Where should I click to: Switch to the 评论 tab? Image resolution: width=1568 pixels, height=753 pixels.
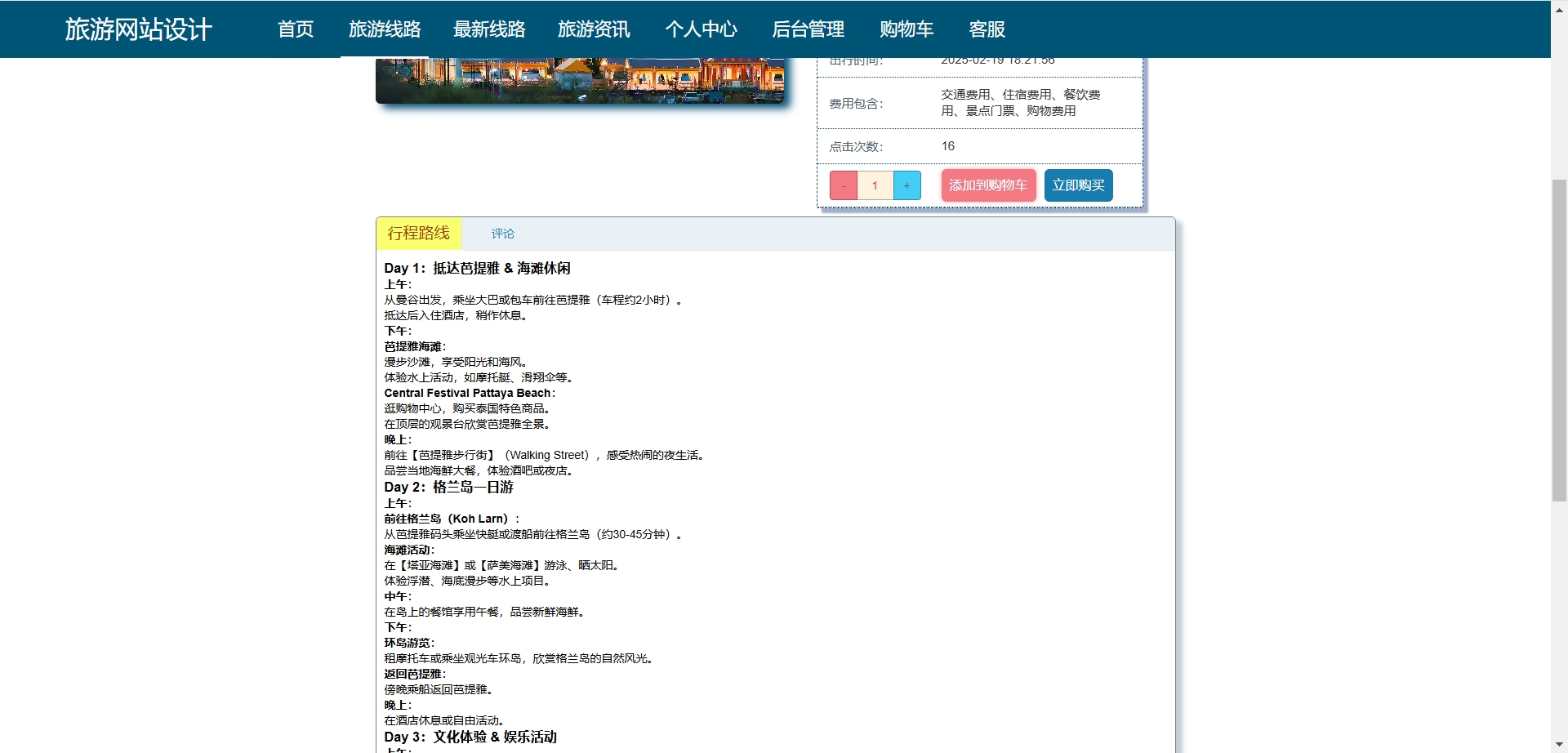click(x=503, y=233)
